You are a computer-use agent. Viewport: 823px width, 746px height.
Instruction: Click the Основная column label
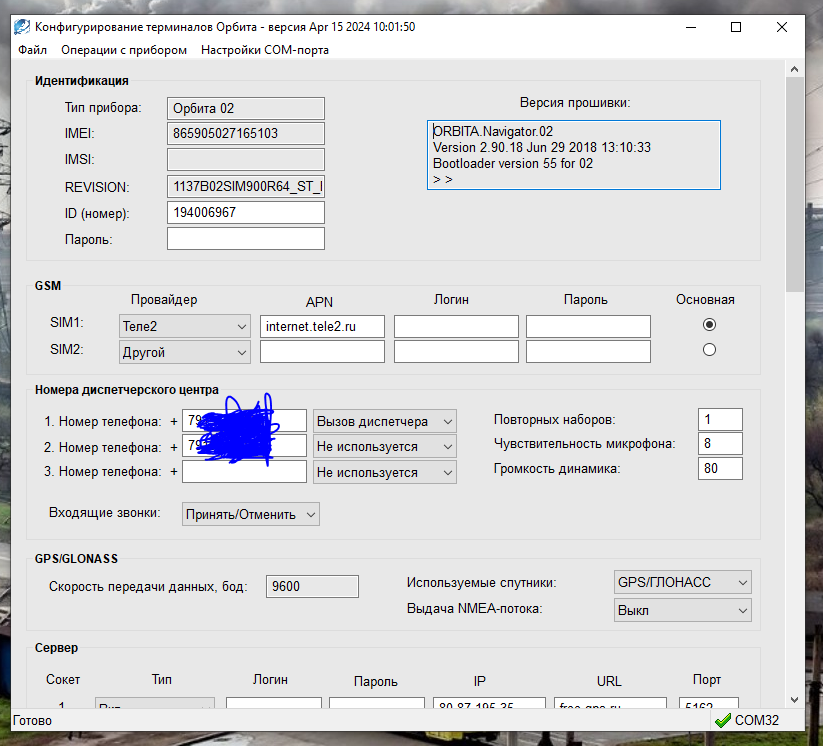tap(705, 300)
